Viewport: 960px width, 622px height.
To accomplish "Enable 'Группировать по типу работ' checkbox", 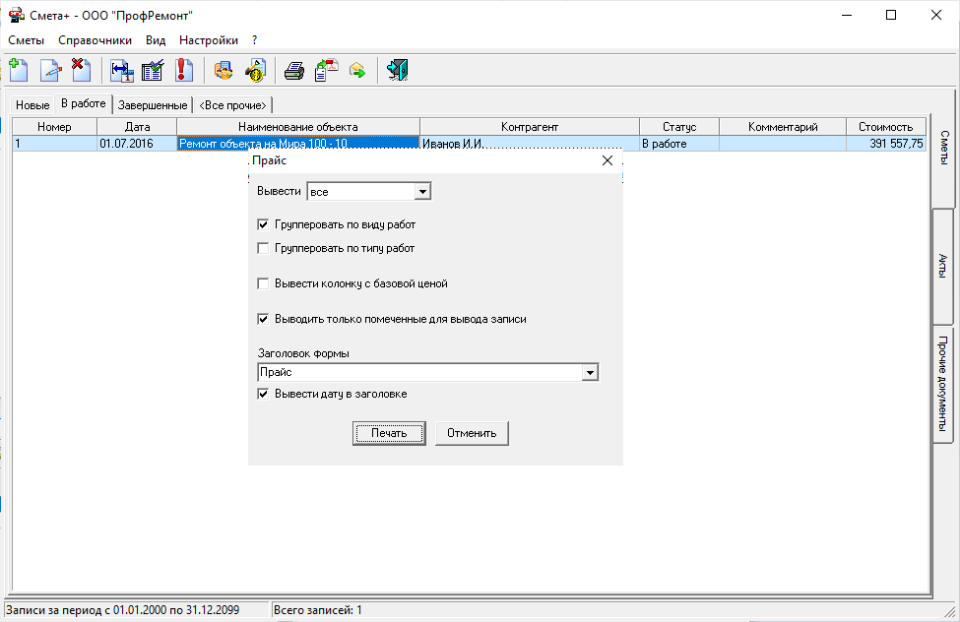I will 263,248.
